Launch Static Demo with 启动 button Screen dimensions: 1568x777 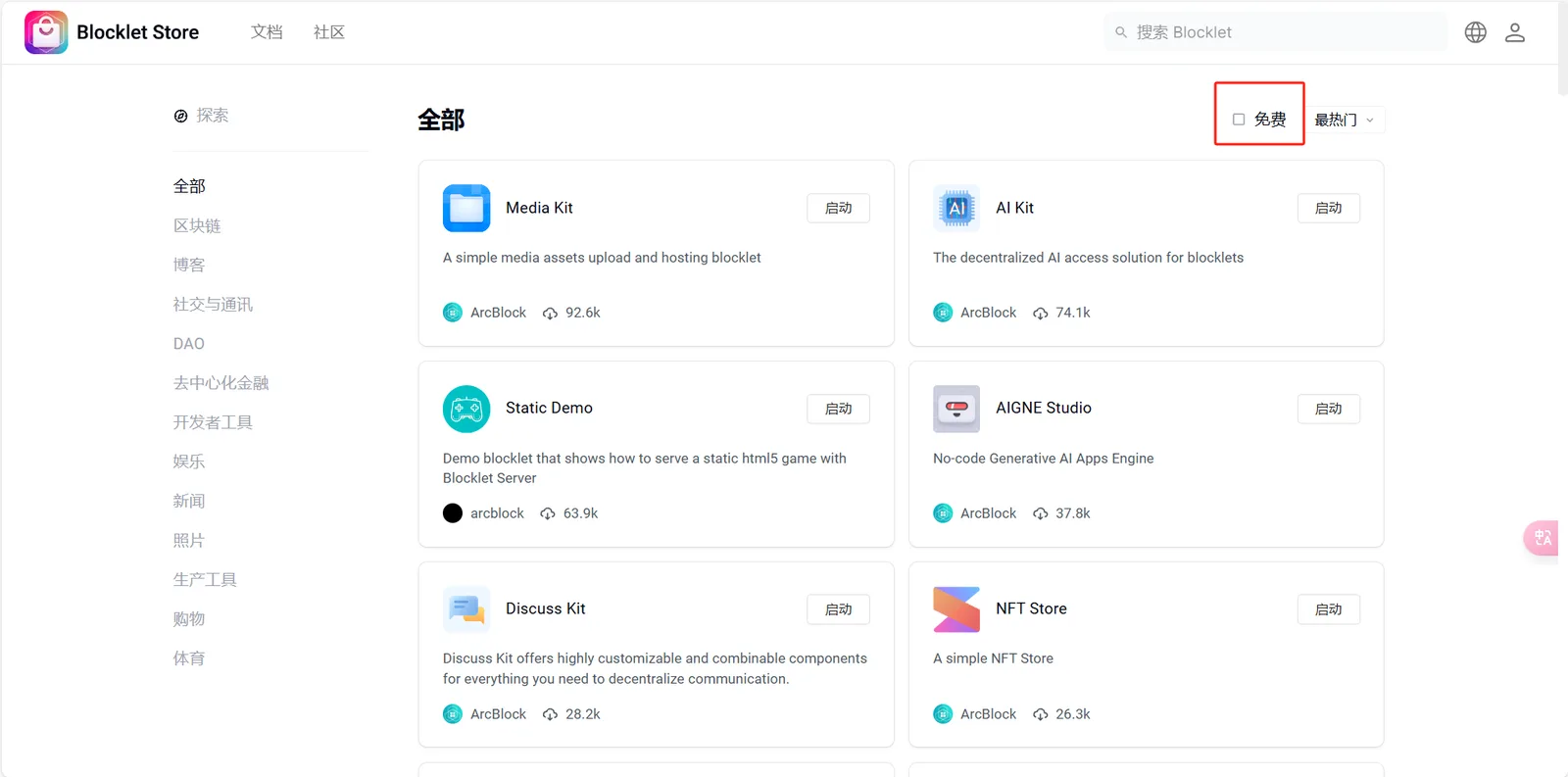pos(838,409)
